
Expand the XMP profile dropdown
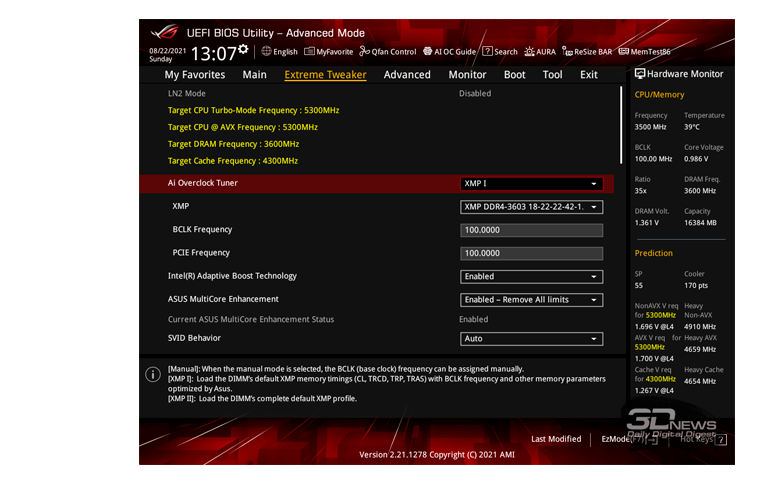pos(531,207)
